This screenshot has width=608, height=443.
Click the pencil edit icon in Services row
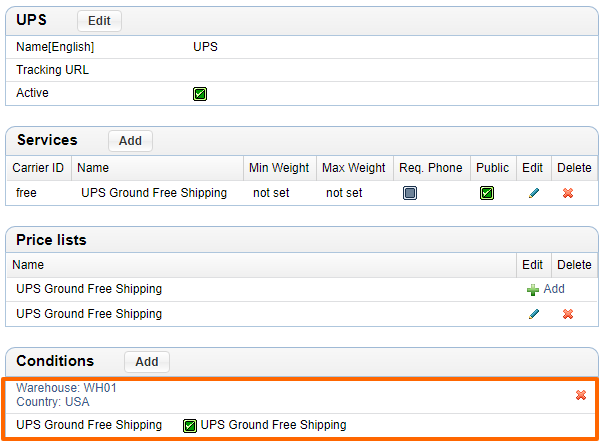[533, 193]
